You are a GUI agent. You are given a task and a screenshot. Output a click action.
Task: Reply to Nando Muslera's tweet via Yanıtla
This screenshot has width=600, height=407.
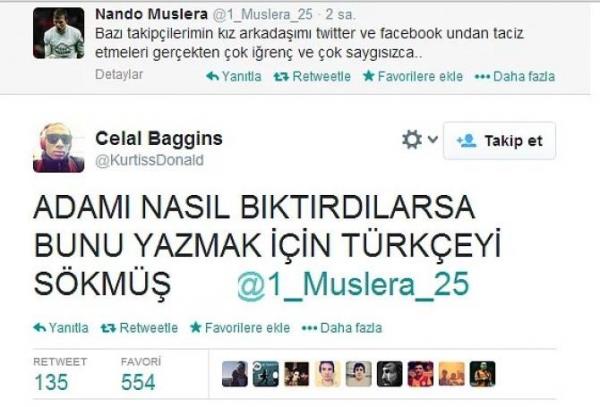coord(234,77)
